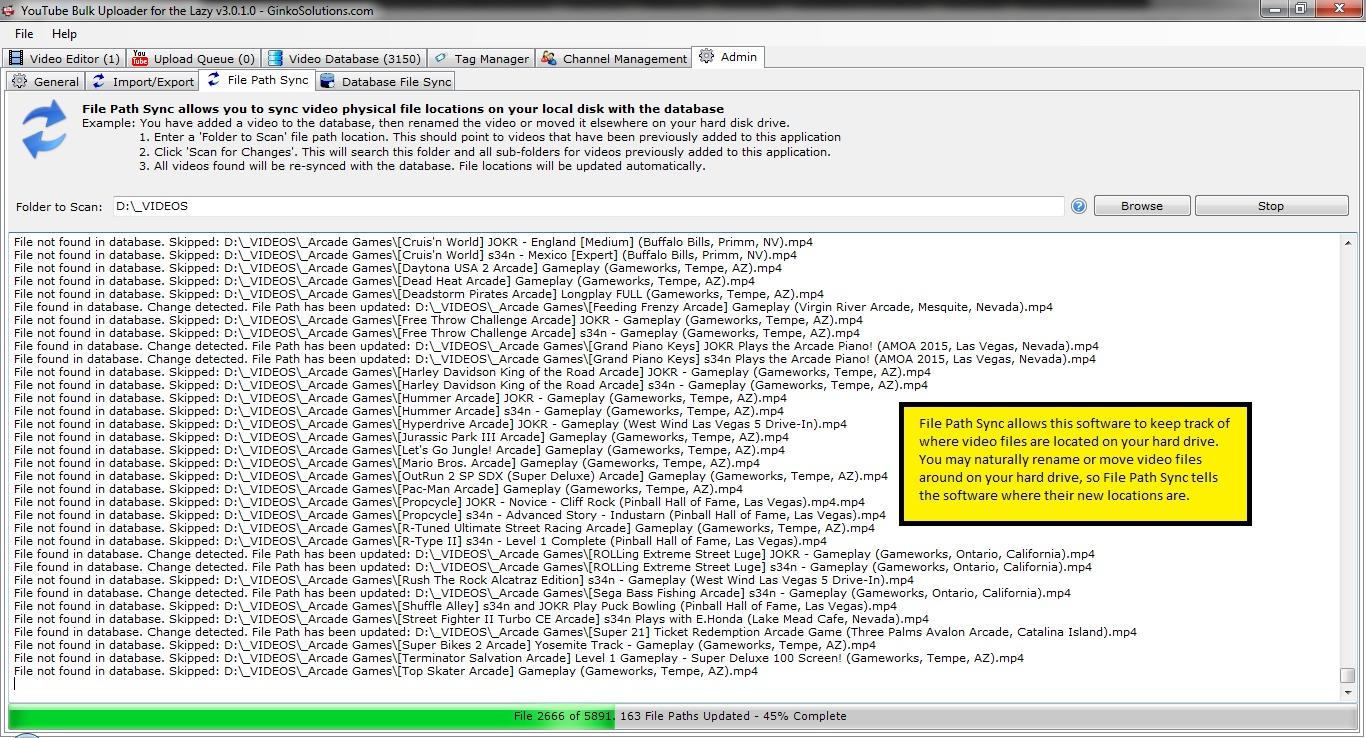1366x738 pixels.
Task: Open the General sub-tab
Action: [46, 81]
